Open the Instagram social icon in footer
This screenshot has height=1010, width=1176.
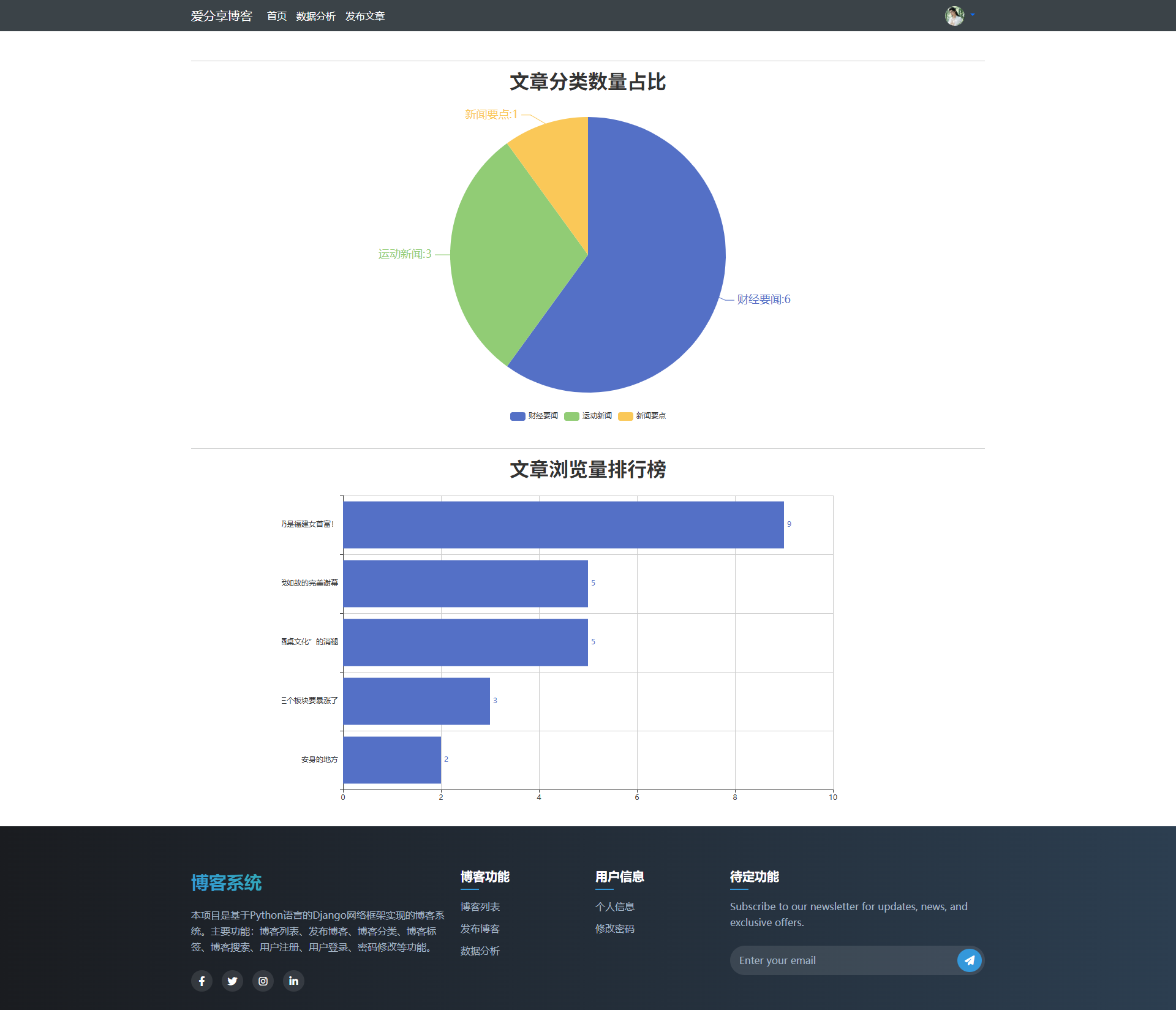point(263,981)
